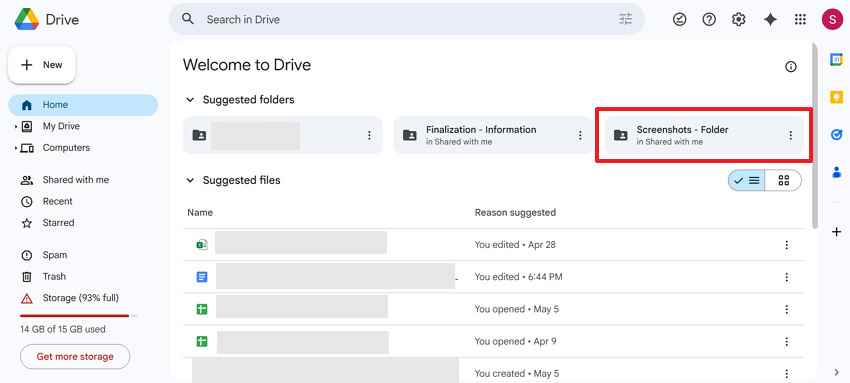Open the Gemini sparkle icon
The image size is (850, 383).
point(770,20)
